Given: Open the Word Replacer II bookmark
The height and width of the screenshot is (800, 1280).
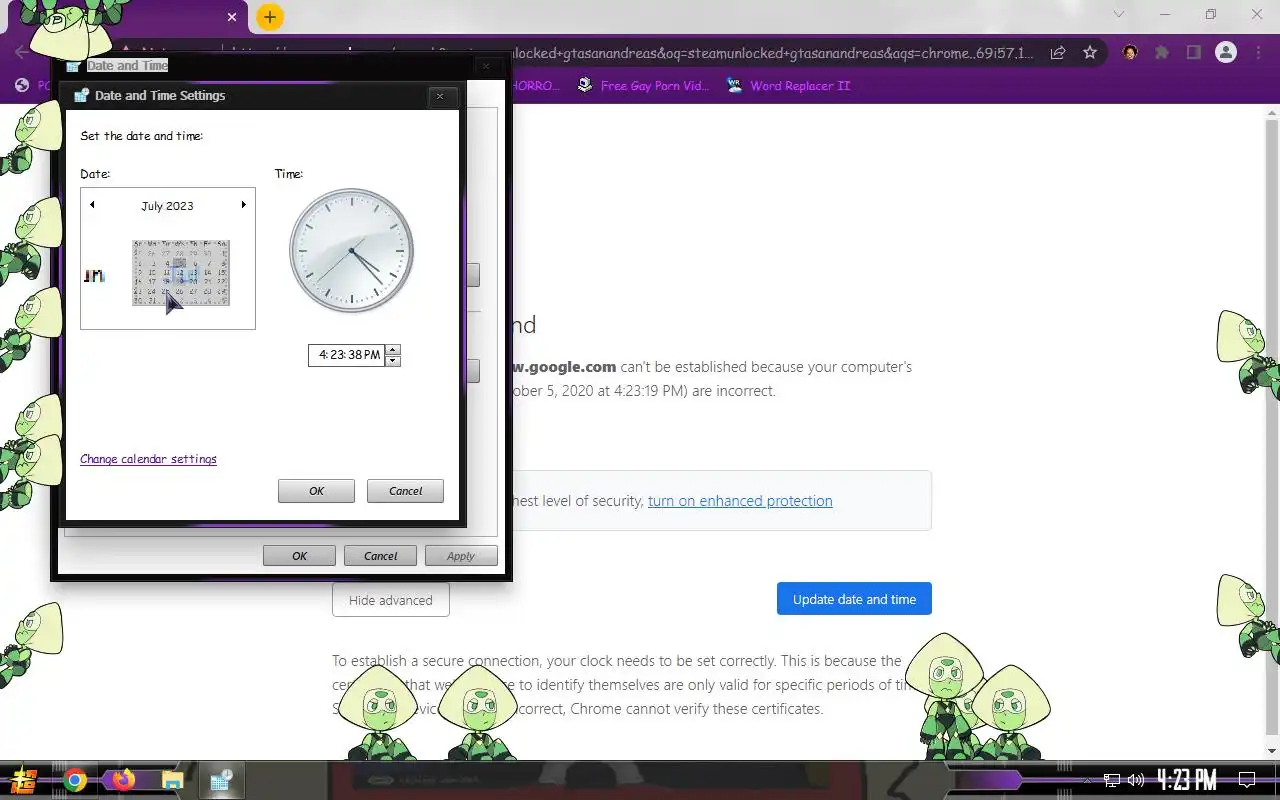Looking at the screenshot, I should pyautogui.click(x=789, y=86).
